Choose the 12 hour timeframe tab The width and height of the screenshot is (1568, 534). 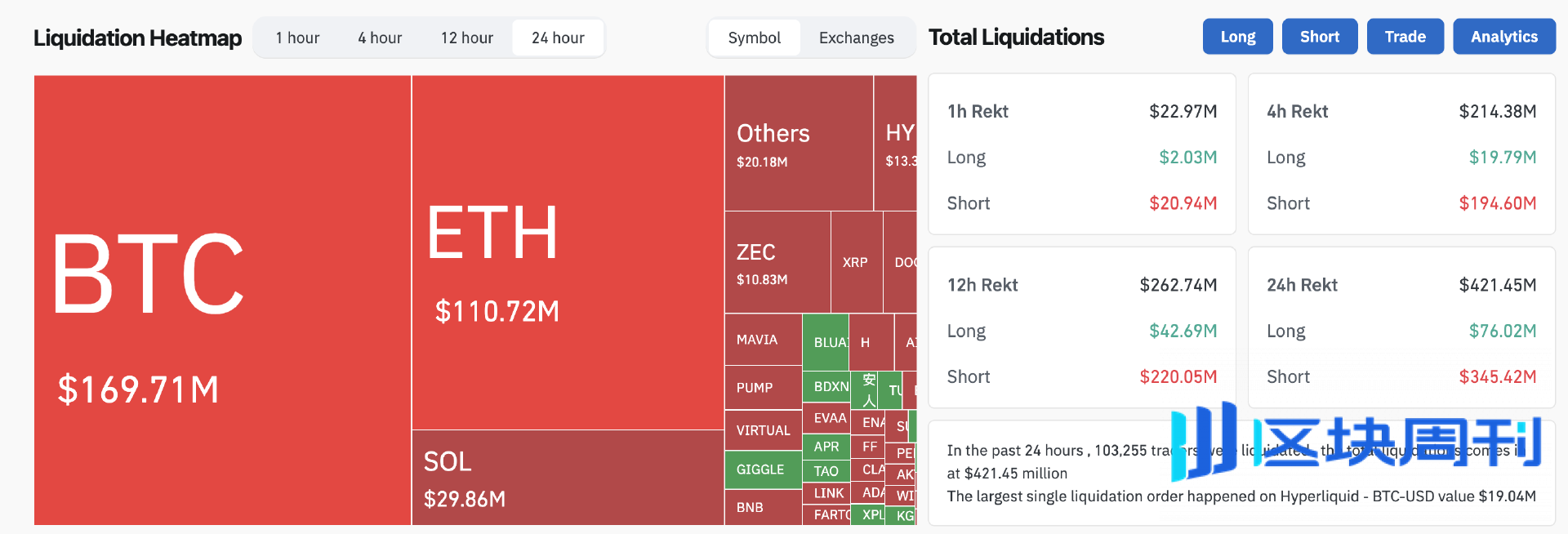point(467,38)
